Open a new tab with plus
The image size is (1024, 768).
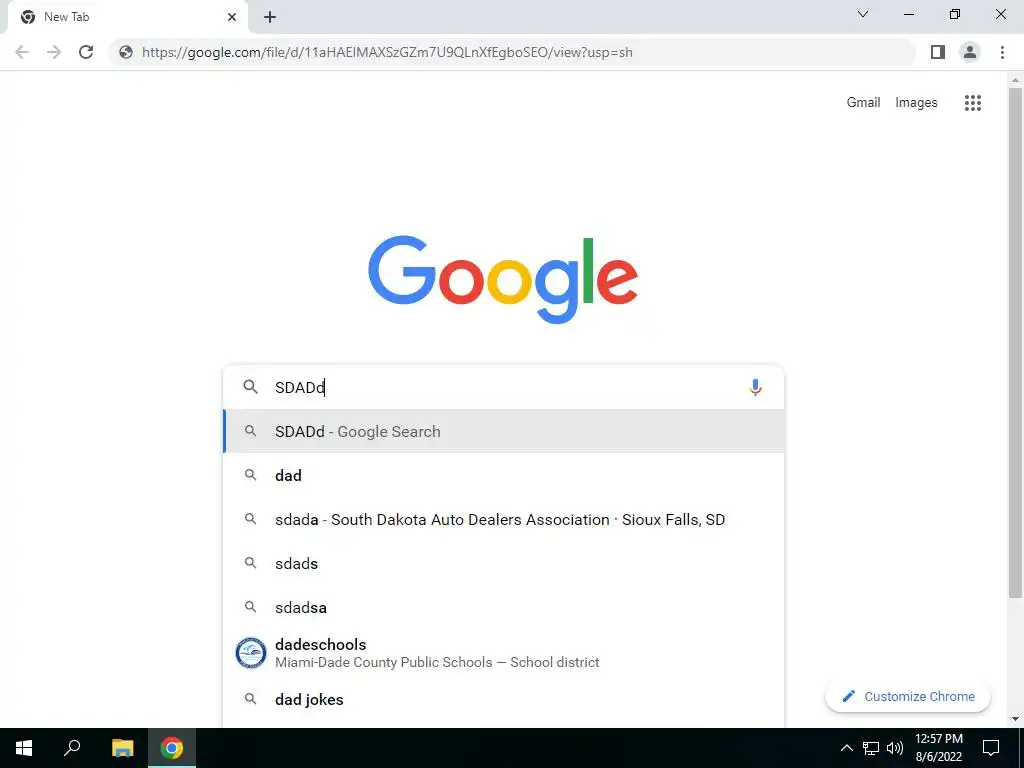point(270,17)
